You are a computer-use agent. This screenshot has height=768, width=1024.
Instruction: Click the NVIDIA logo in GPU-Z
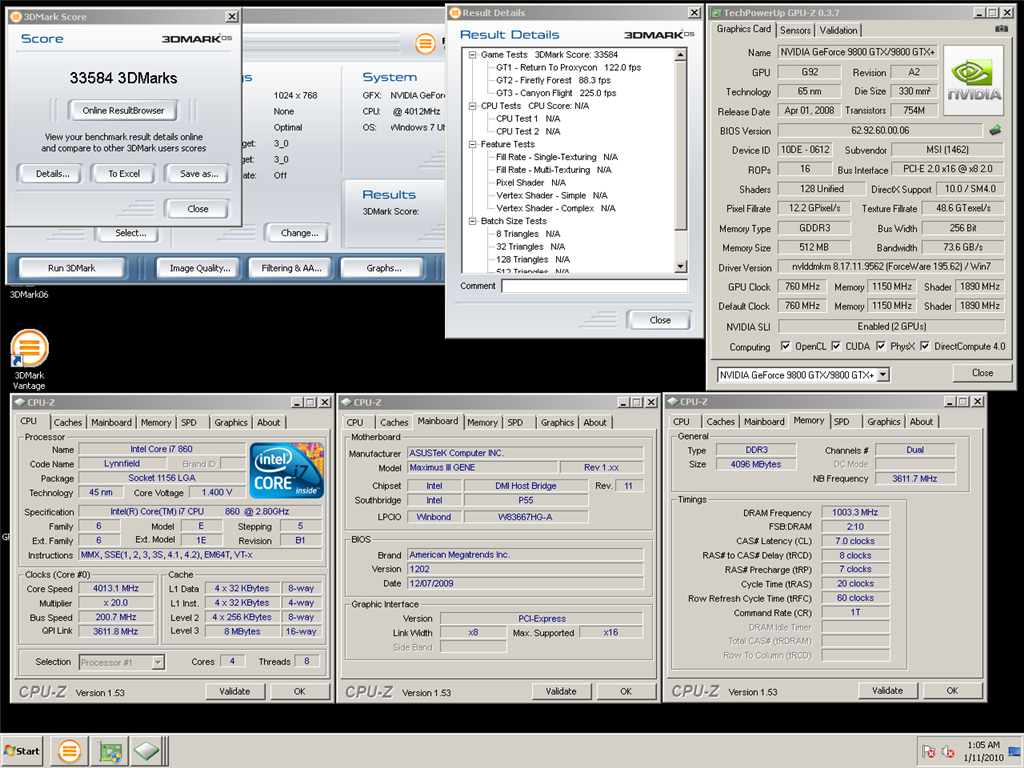coord(973,83)
